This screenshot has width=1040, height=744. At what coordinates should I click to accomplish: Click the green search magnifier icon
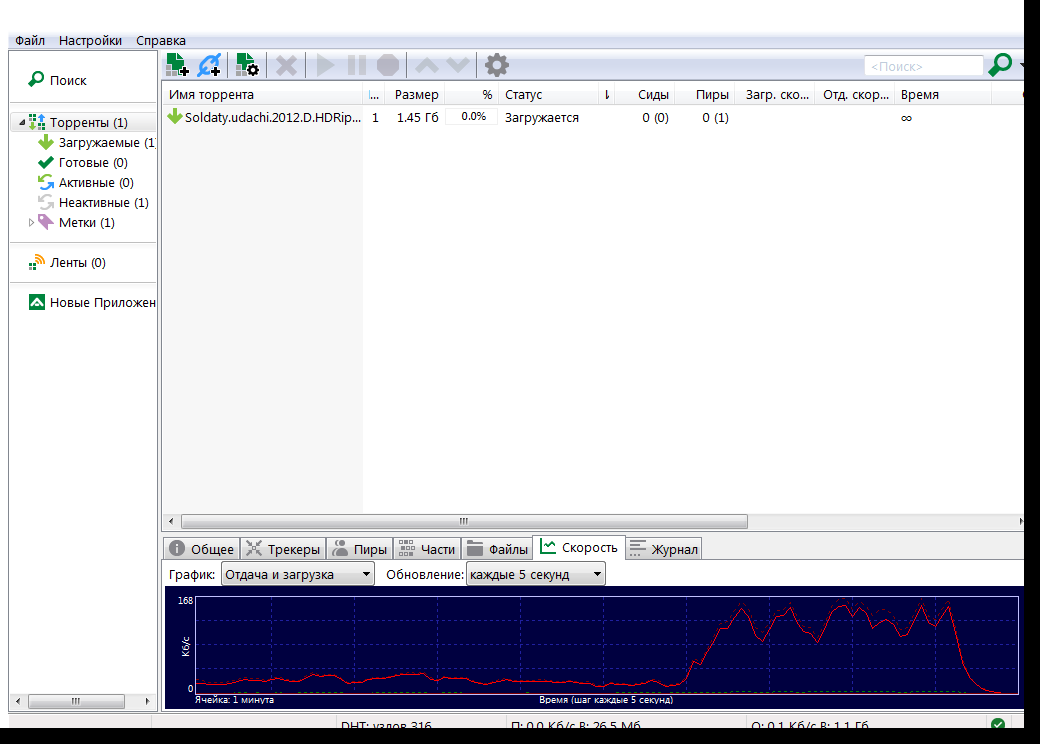click(999, 66)
